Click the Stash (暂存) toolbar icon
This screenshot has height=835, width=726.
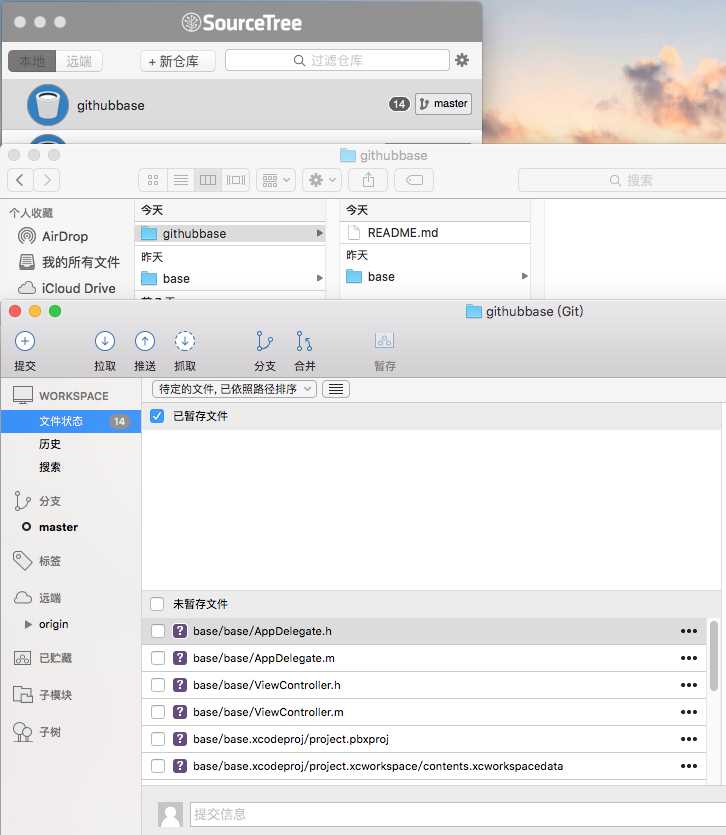pyautogui.click(x=384, y=341)
